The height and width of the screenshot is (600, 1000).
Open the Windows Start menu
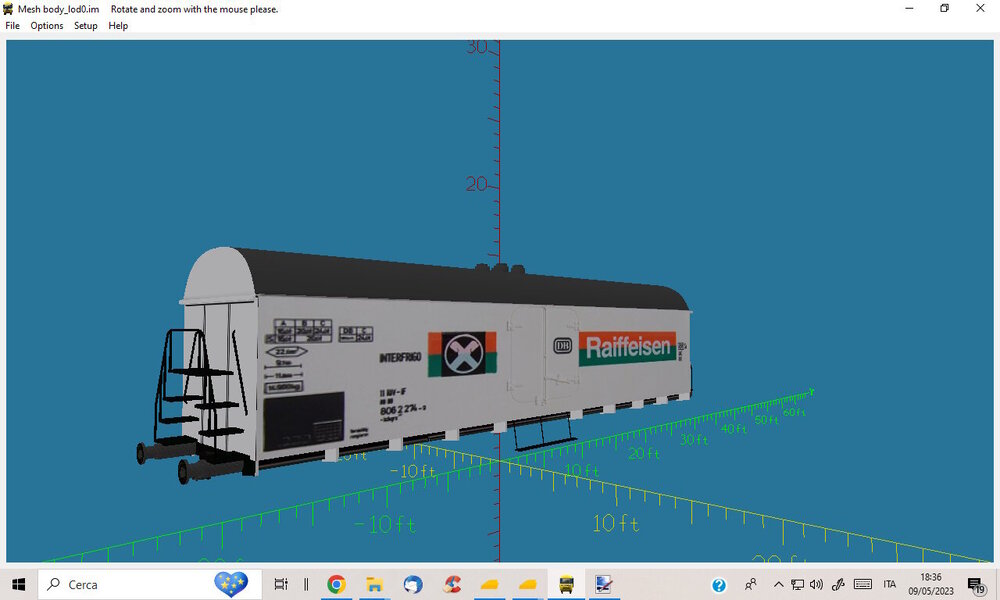pos(18,584)
